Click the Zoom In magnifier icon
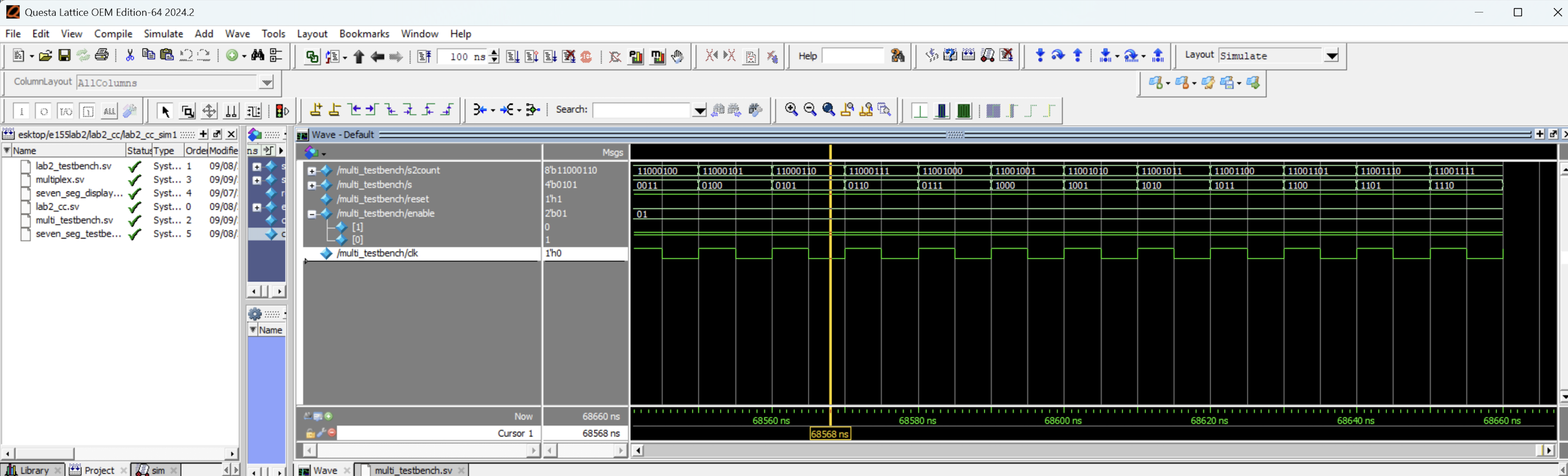1568x476 pixels. [792, 110]
